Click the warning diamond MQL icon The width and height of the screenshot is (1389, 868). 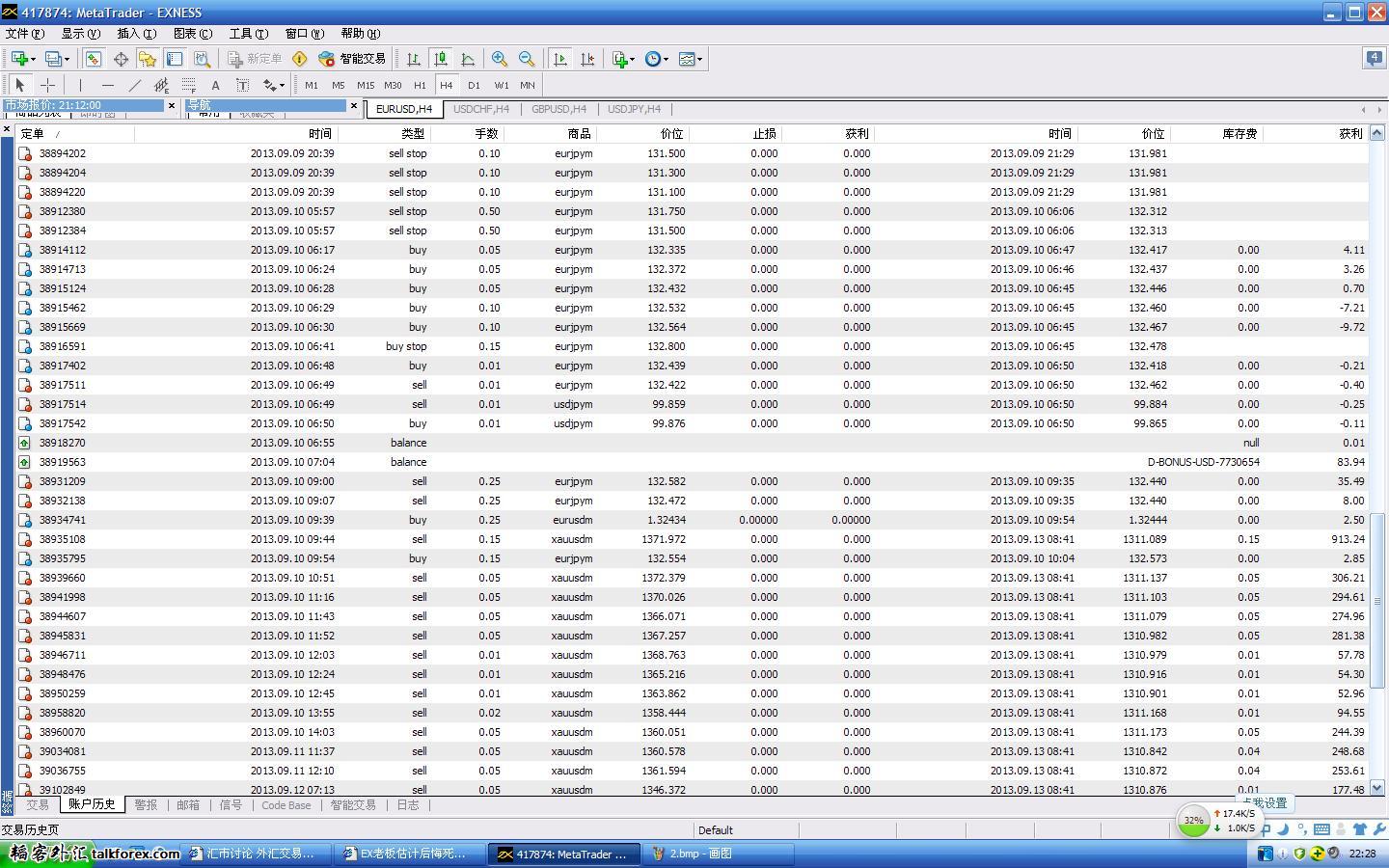[300, 59]
